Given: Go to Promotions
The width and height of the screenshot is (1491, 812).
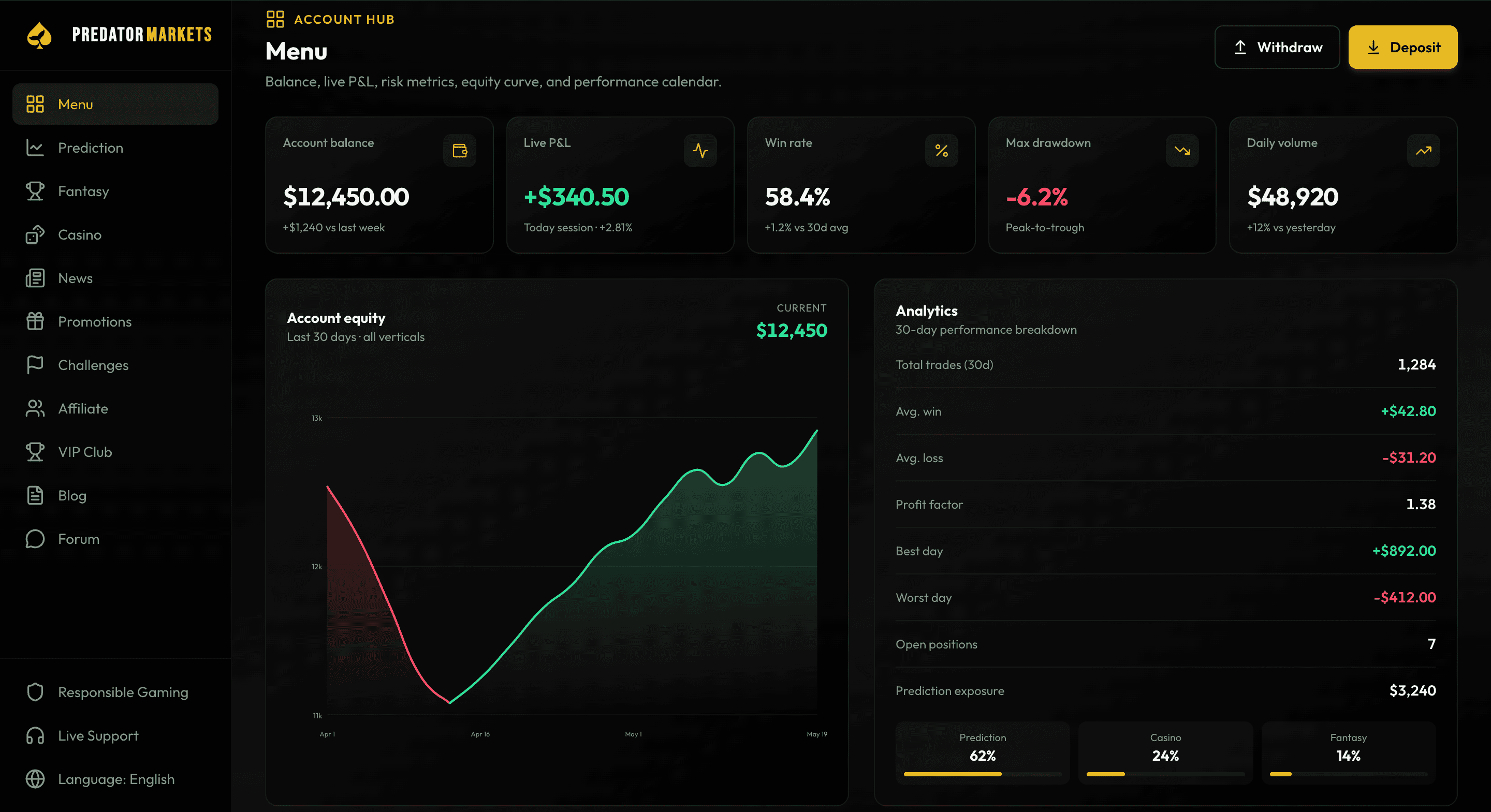Looking at the screenshot, I should point(115,321).
